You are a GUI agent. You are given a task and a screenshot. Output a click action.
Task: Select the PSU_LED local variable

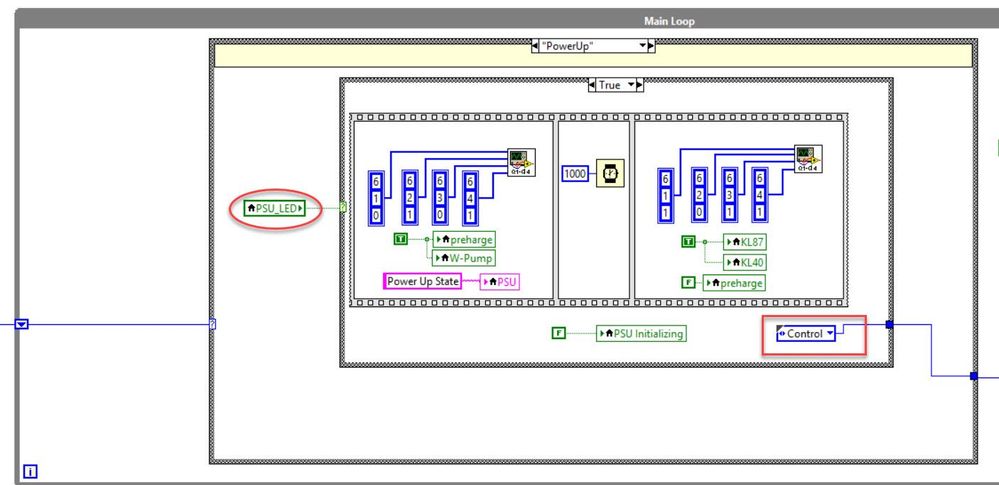point(275,208)
